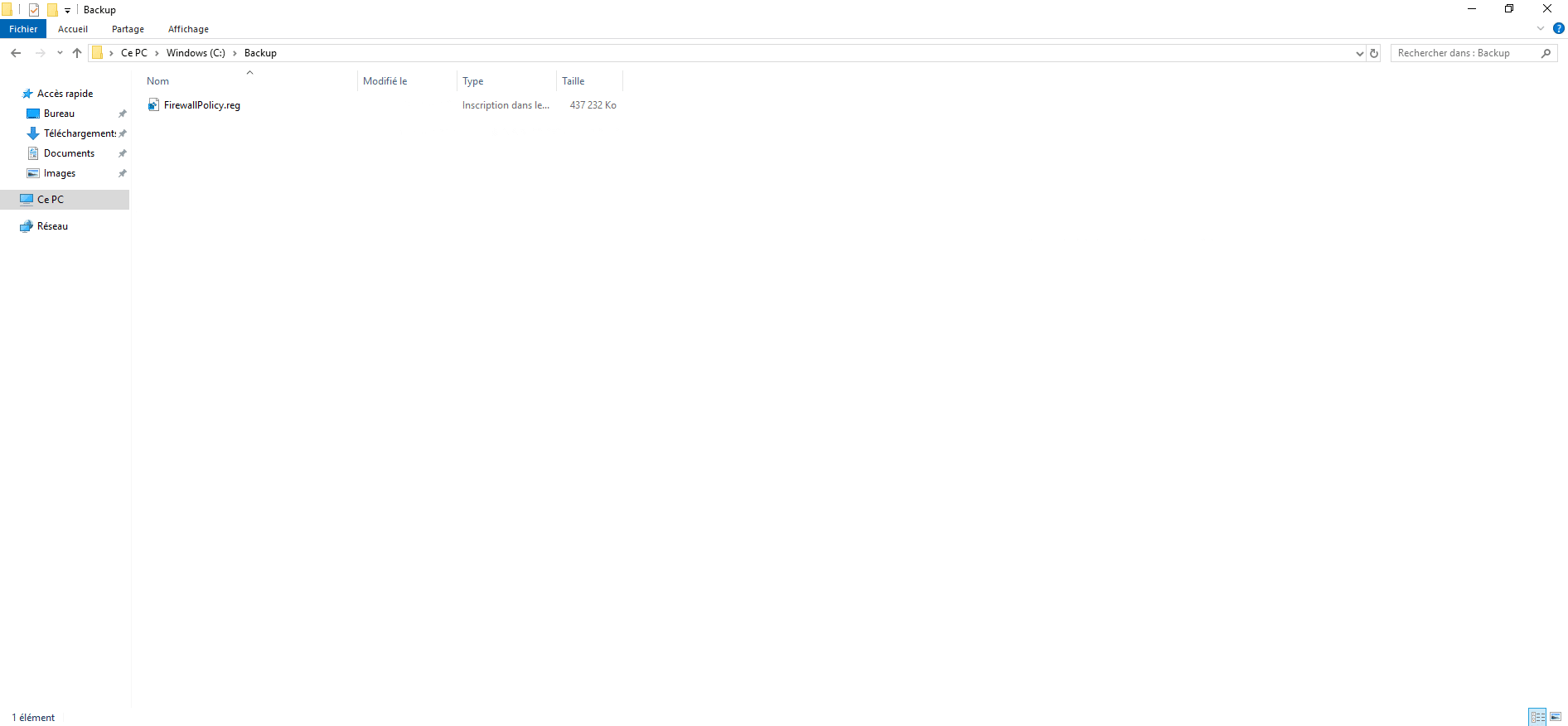1568x726 pixels.
Task: Click the search magnifier icon
Action: [x=1546, y=53]
